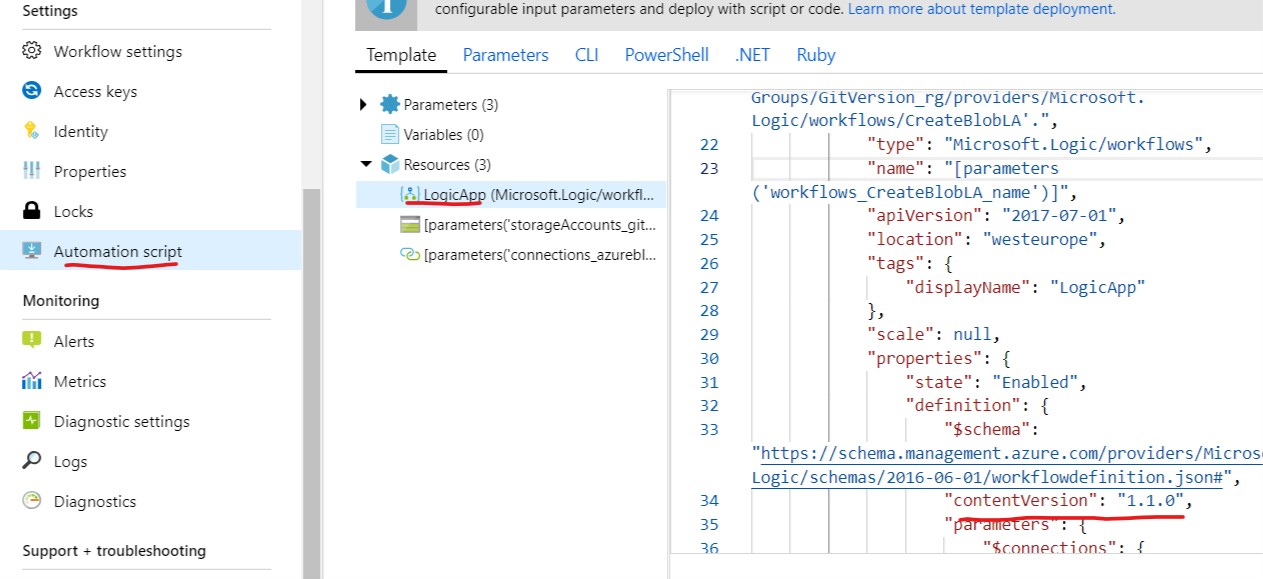The height and width of the screenshot is (579, 1263).
Task: Click the Metrics chart icon
Action: (x=32, y=381)
